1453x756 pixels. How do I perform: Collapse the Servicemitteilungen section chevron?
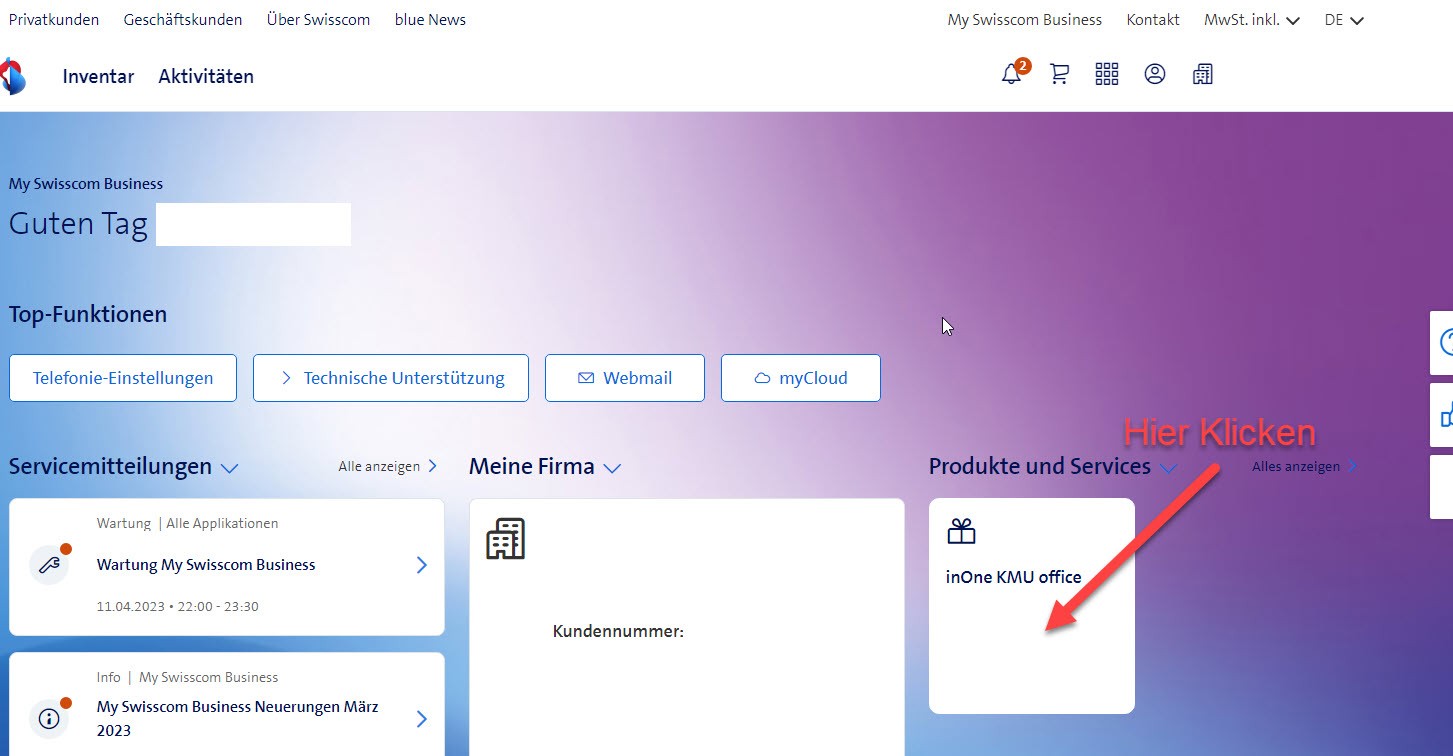pos(230,468)
